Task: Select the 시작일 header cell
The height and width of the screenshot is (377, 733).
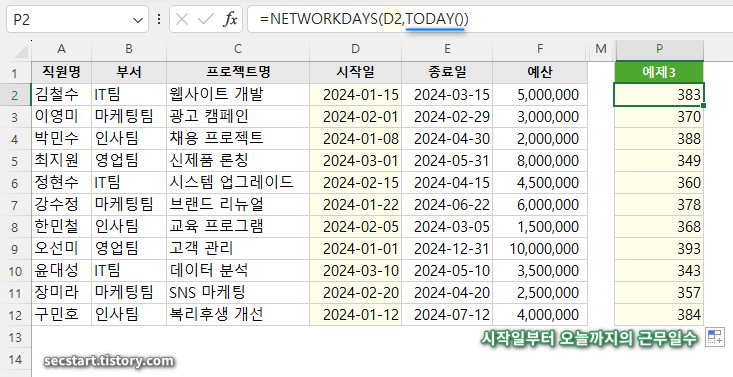Action: pyautogui.click(x=355, y=72)
